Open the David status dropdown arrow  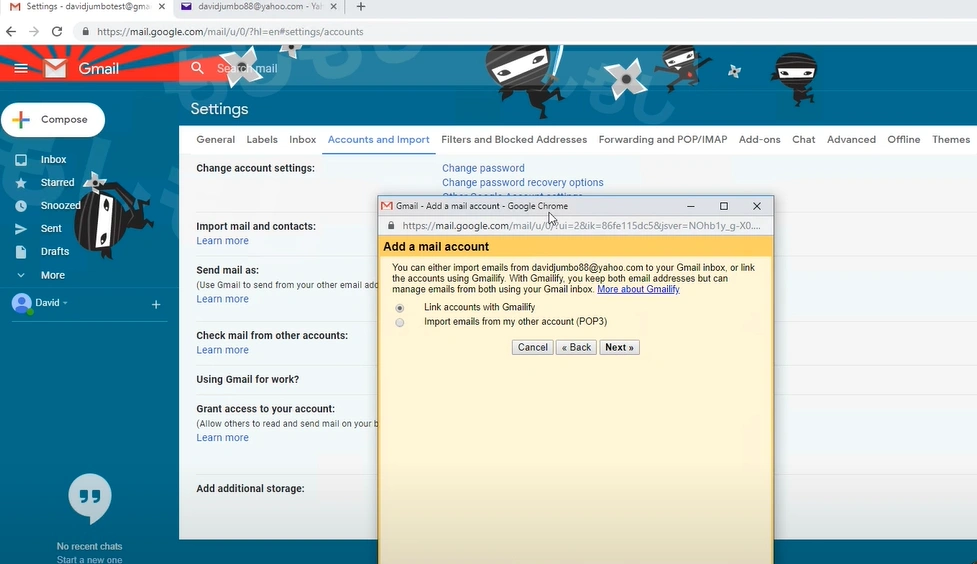(65, 303)
